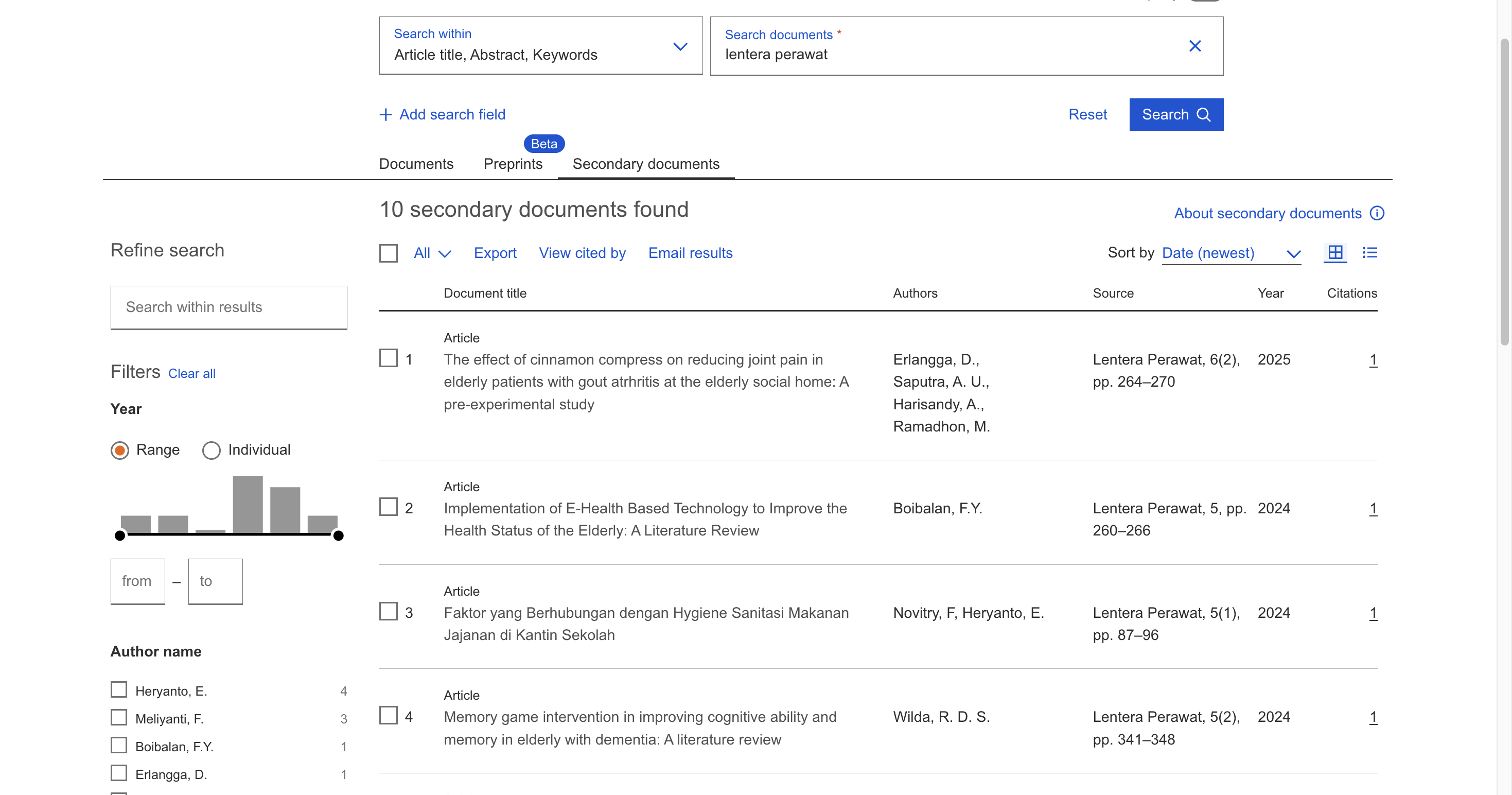Open the Sort by Date (newest) dropdown
The image size is (1512, 795).
1231,253
